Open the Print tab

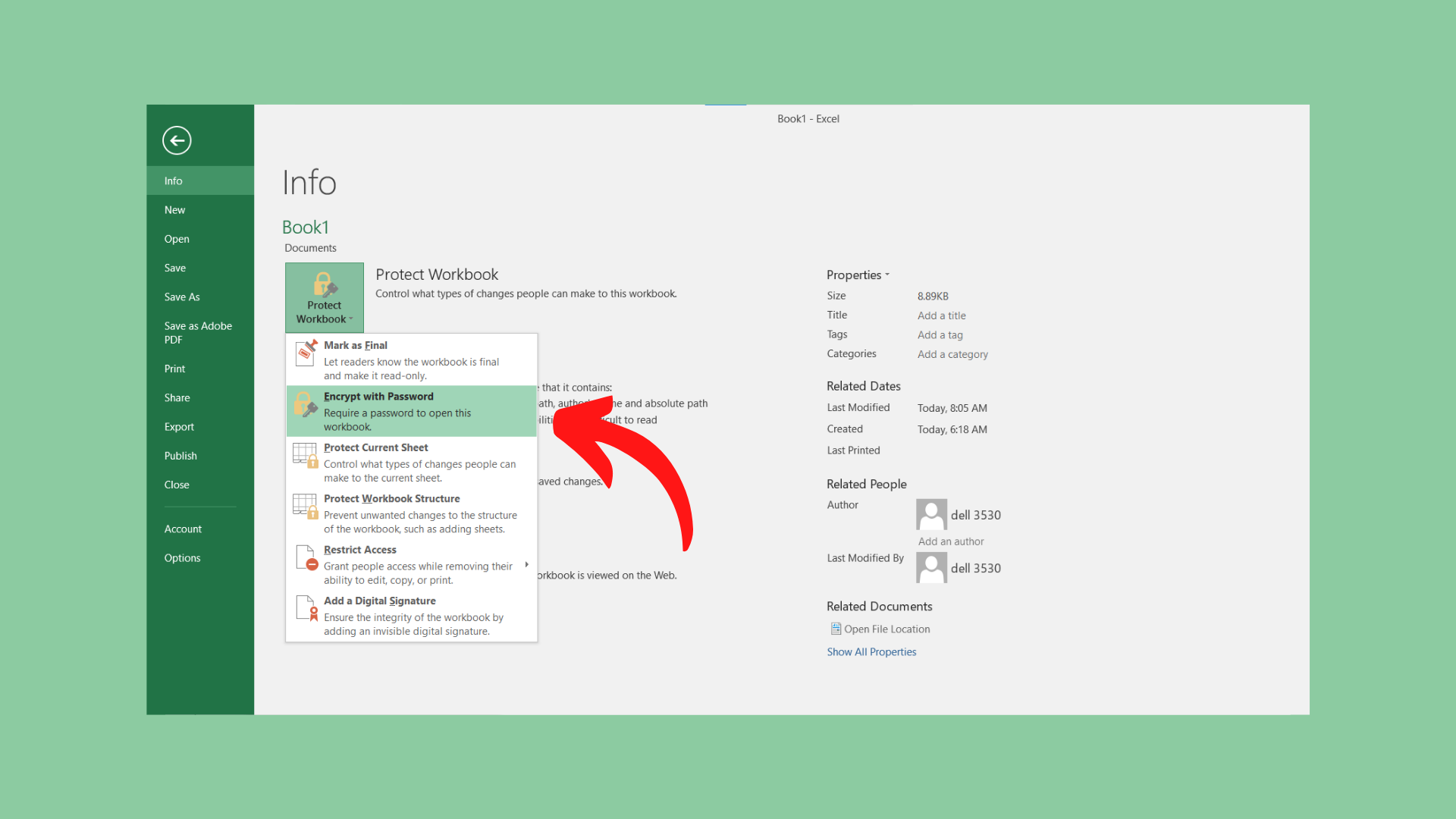pos(200,369)
